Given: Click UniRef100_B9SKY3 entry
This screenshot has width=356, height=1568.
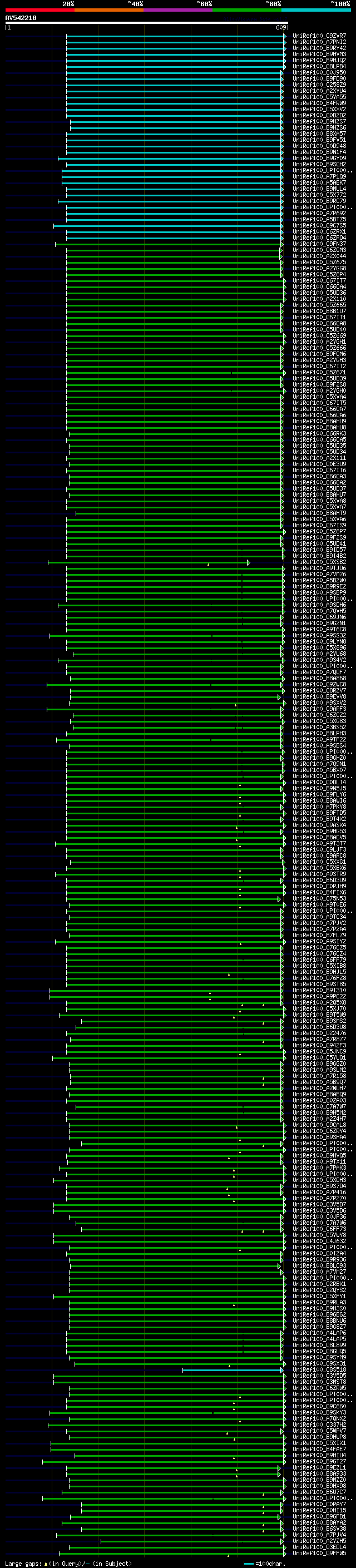Looking at the screenshot, I should 319,1413.
